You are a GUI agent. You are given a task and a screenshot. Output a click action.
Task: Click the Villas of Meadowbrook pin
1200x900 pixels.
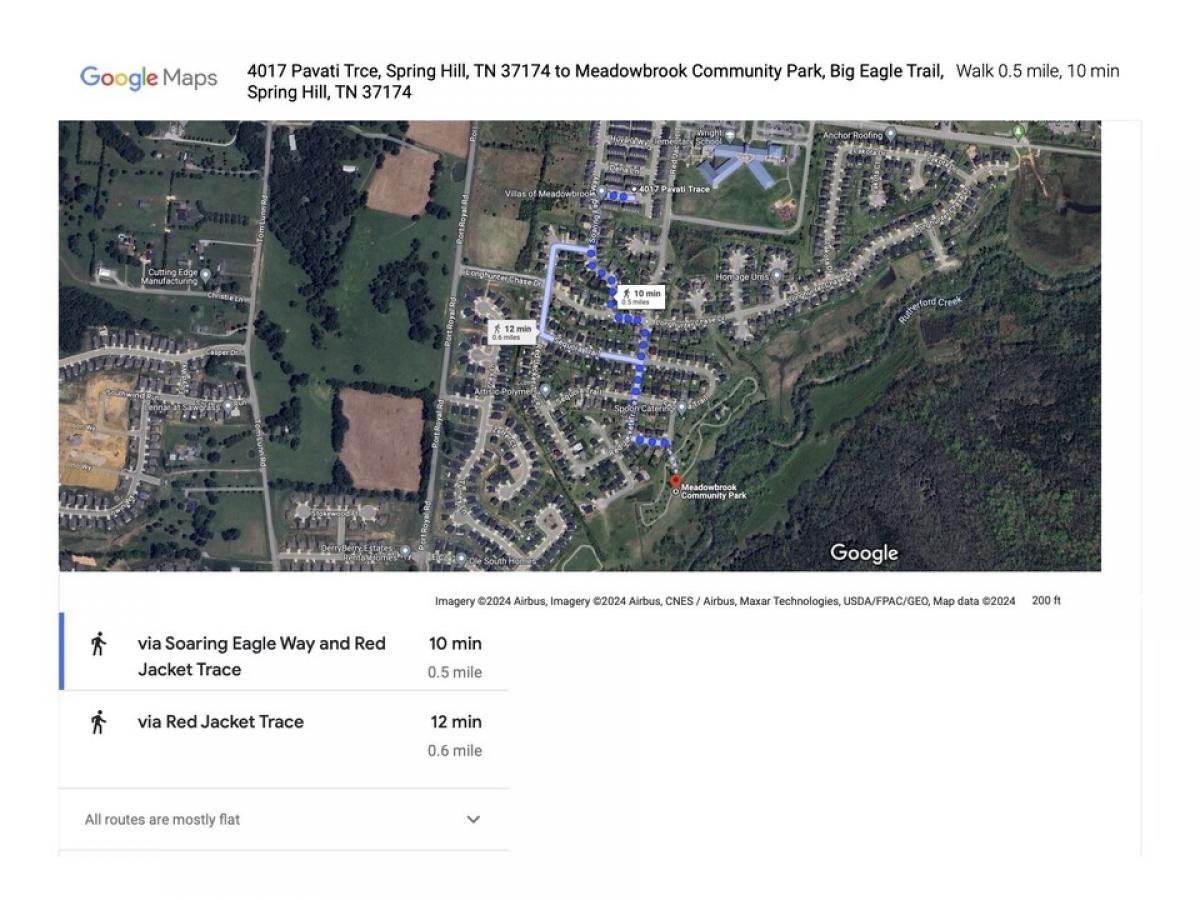[600, 192]
